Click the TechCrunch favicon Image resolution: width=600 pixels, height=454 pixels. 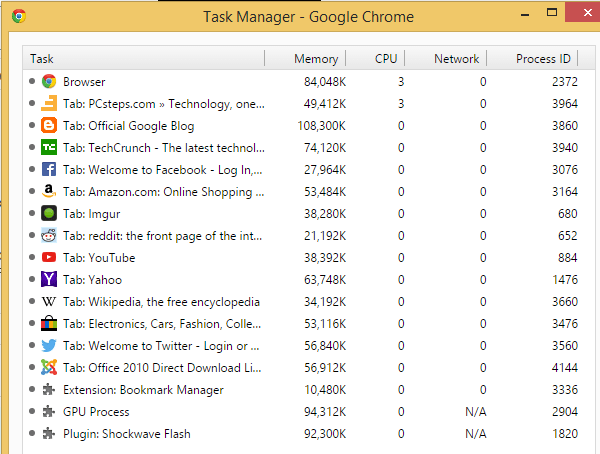[49, 147]
